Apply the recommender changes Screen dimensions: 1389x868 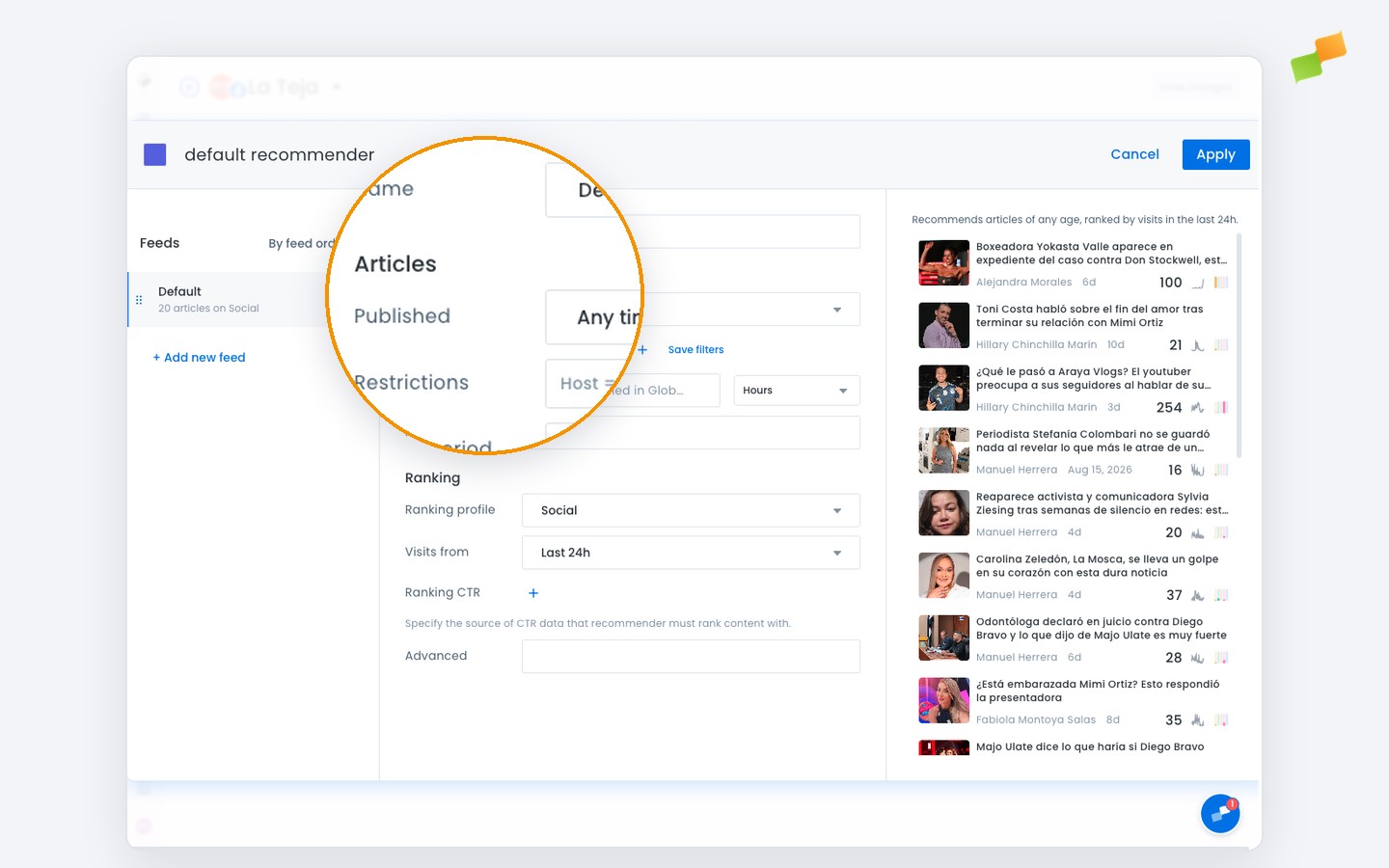point(1215,154)
